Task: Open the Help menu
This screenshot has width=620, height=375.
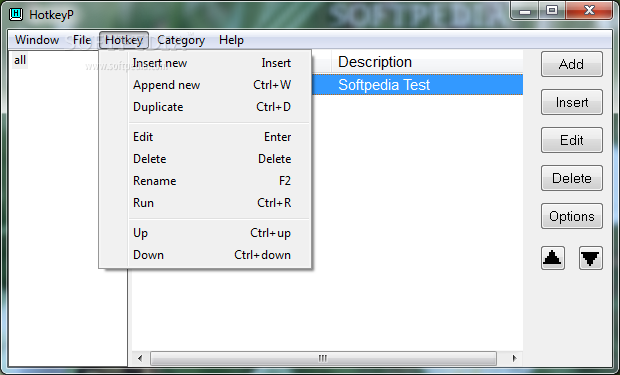Action: pyautogui.click(x=231, y=40)
